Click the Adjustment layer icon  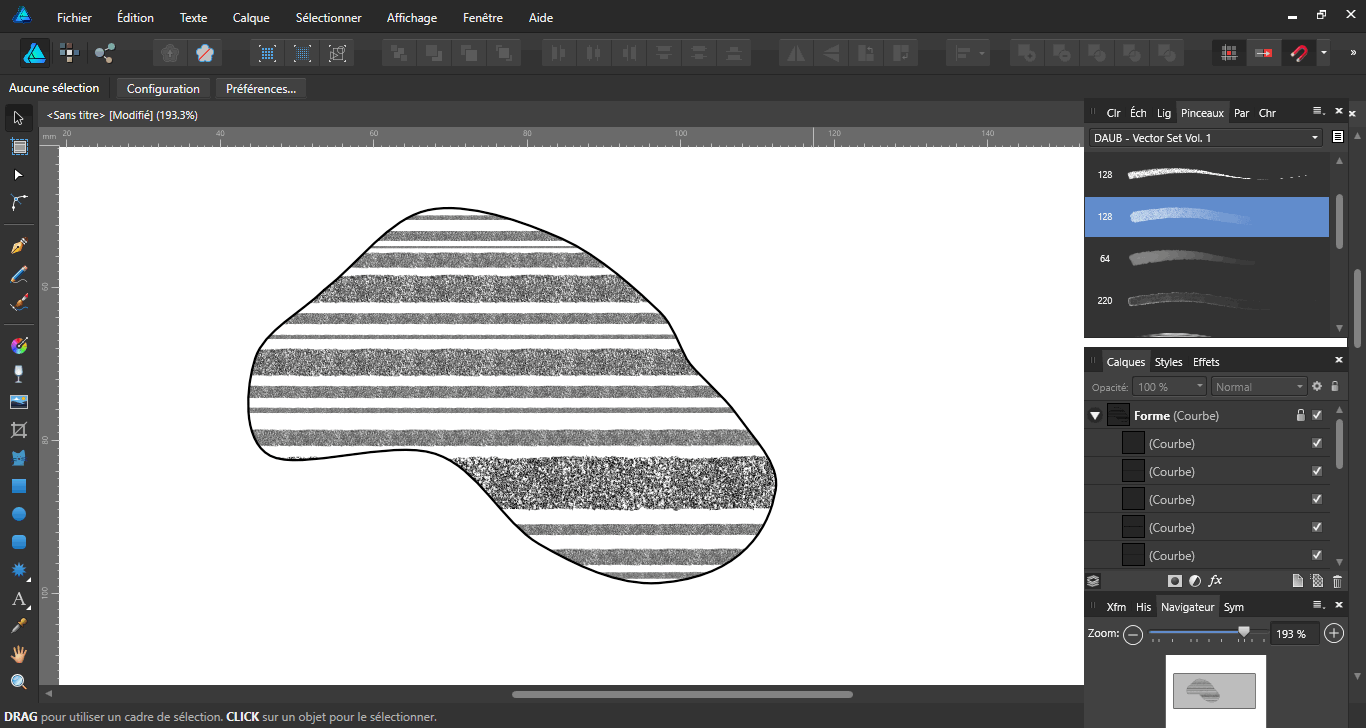[x=1195, y=581]
